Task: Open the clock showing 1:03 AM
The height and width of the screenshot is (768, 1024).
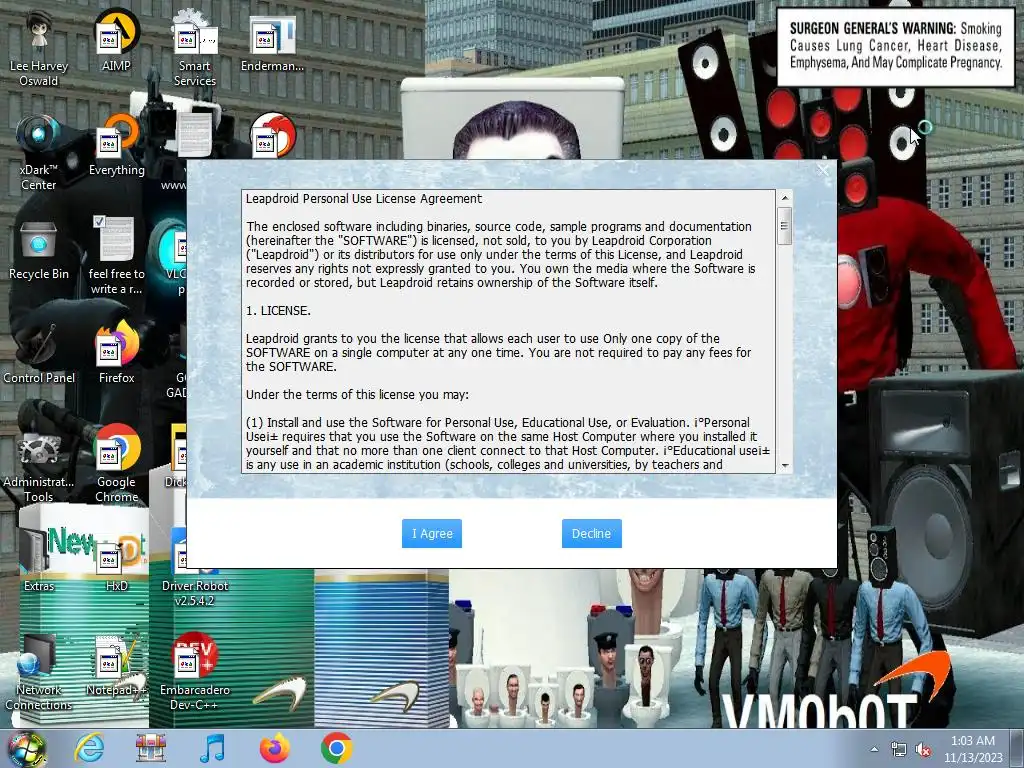Action: click(x=972, y=749)
